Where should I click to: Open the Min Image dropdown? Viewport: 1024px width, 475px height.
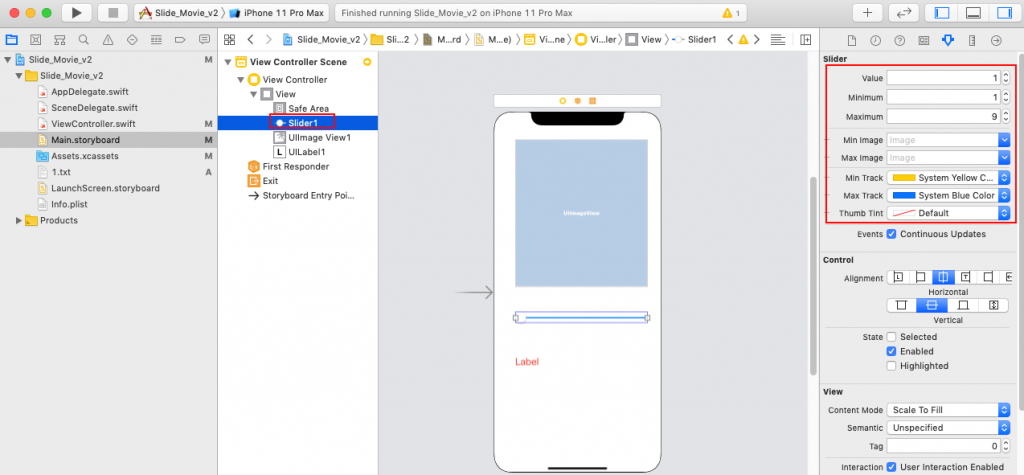(1004, 140)
